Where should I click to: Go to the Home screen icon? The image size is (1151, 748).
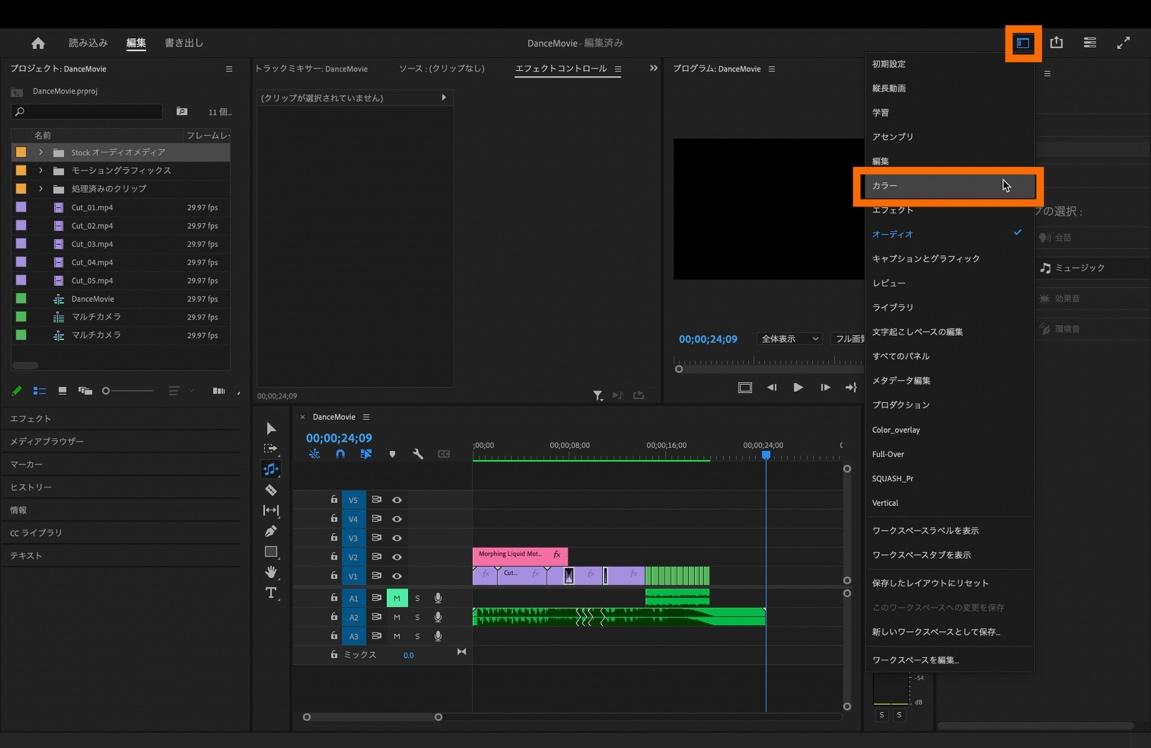pos(38,43)
